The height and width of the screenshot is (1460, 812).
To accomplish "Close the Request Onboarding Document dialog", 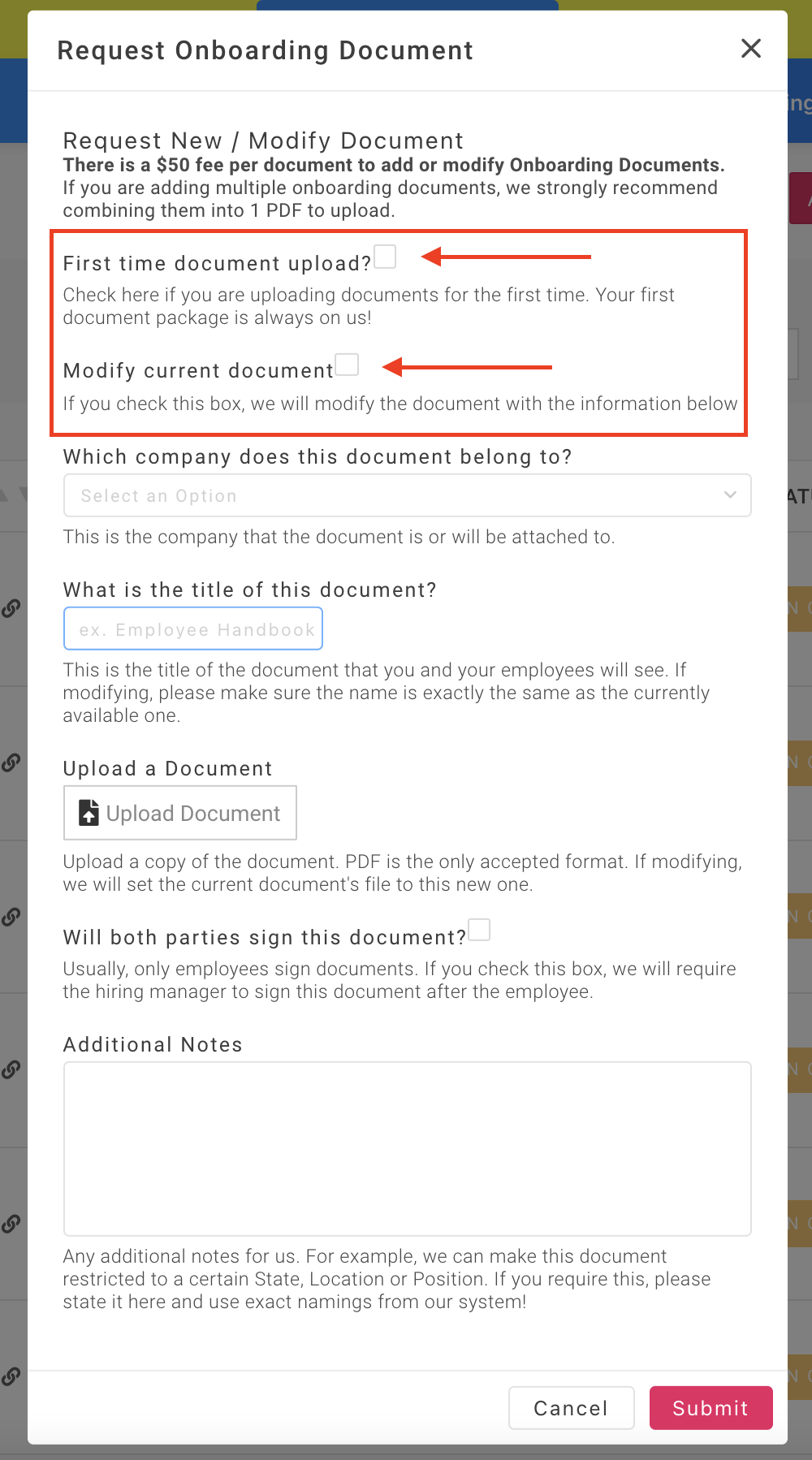I will point(751,49).
